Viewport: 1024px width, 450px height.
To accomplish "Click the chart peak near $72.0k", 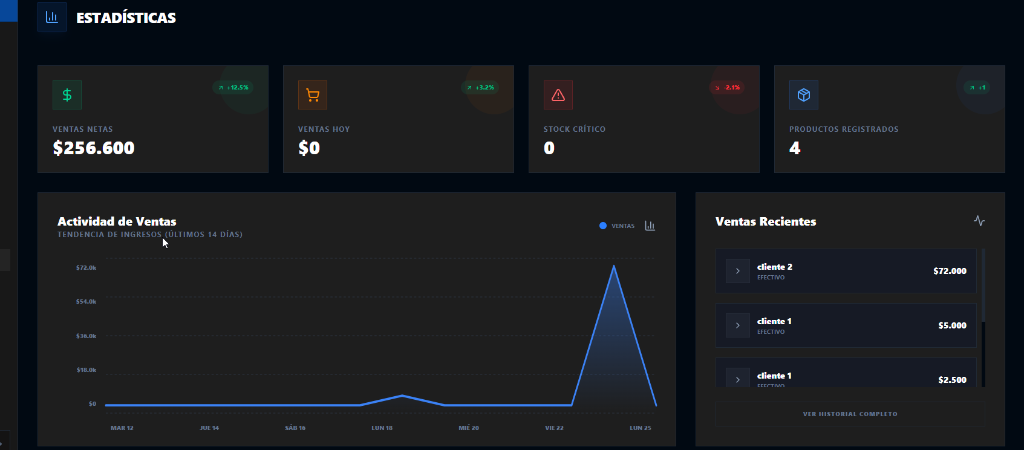I will (613, 266).
